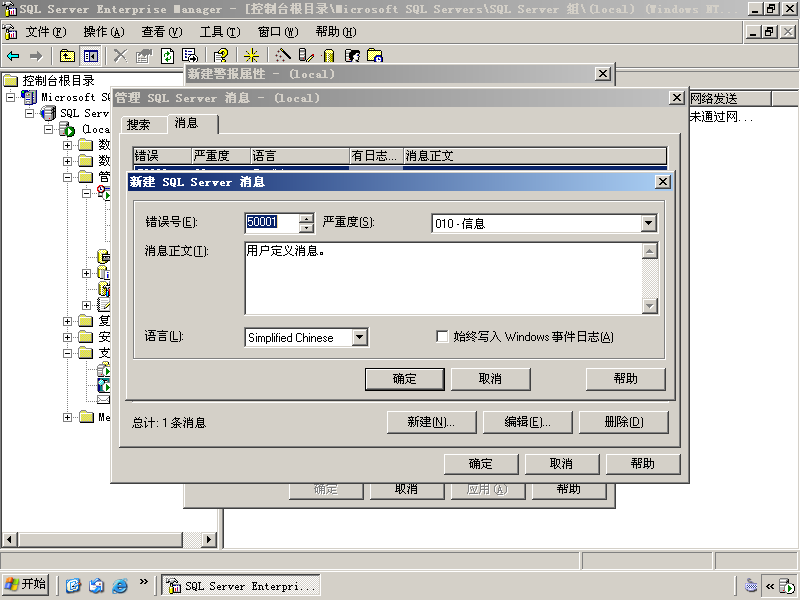Click the first quick launch icon in taskbar
This screenshot has width=800, height=600.
[73, 585]
